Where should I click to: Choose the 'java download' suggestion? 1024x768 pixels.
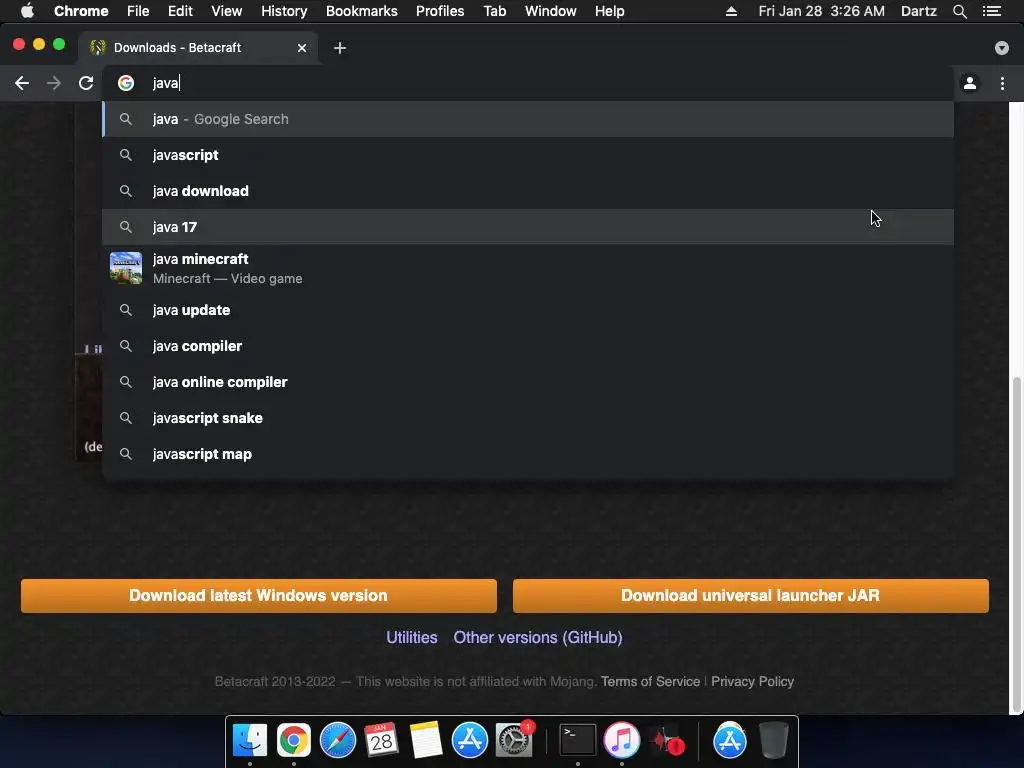tap(528, 191)
